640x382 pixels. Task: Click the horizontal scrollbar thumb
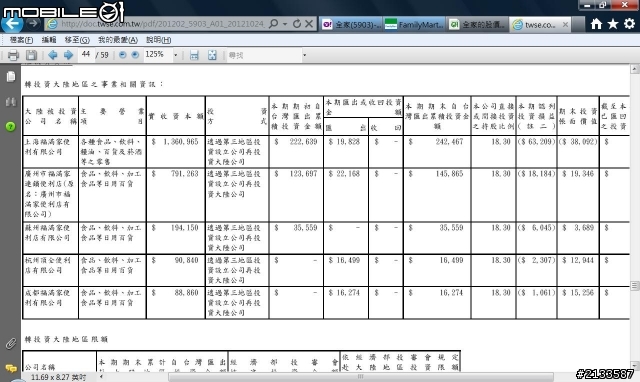361,377
